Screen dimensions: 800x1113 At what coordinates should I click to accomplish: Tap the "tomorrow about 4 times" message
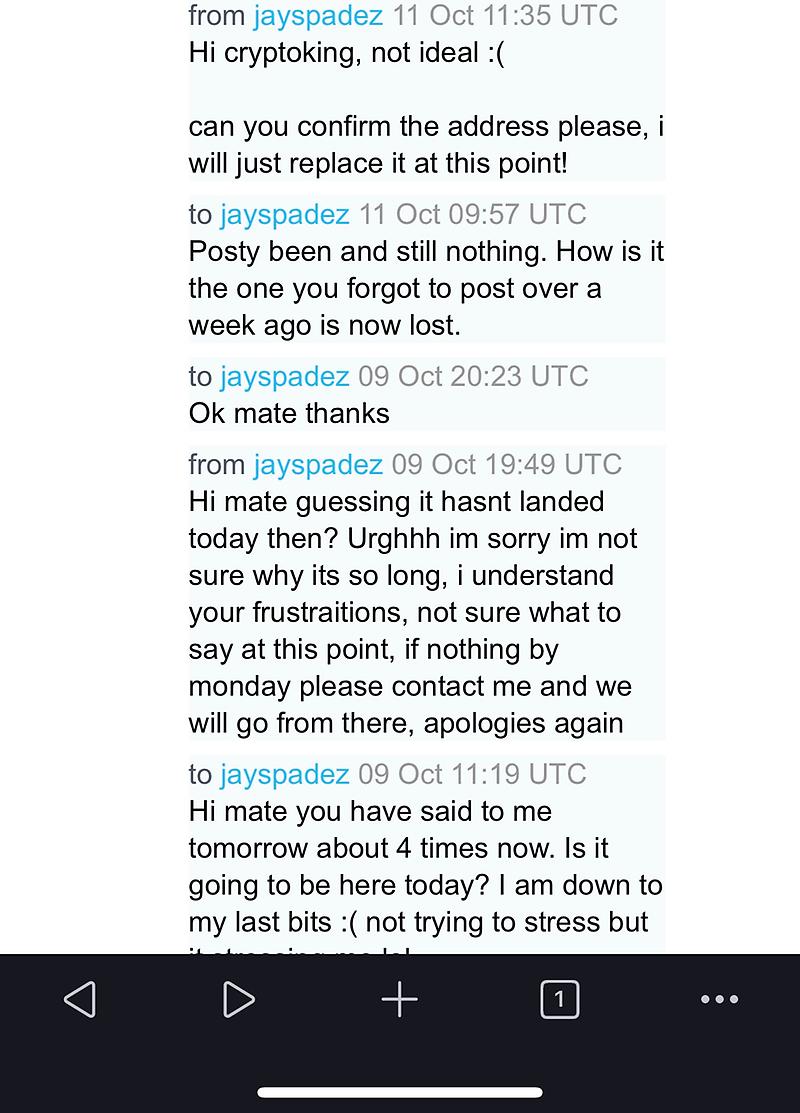pos(425,866)
